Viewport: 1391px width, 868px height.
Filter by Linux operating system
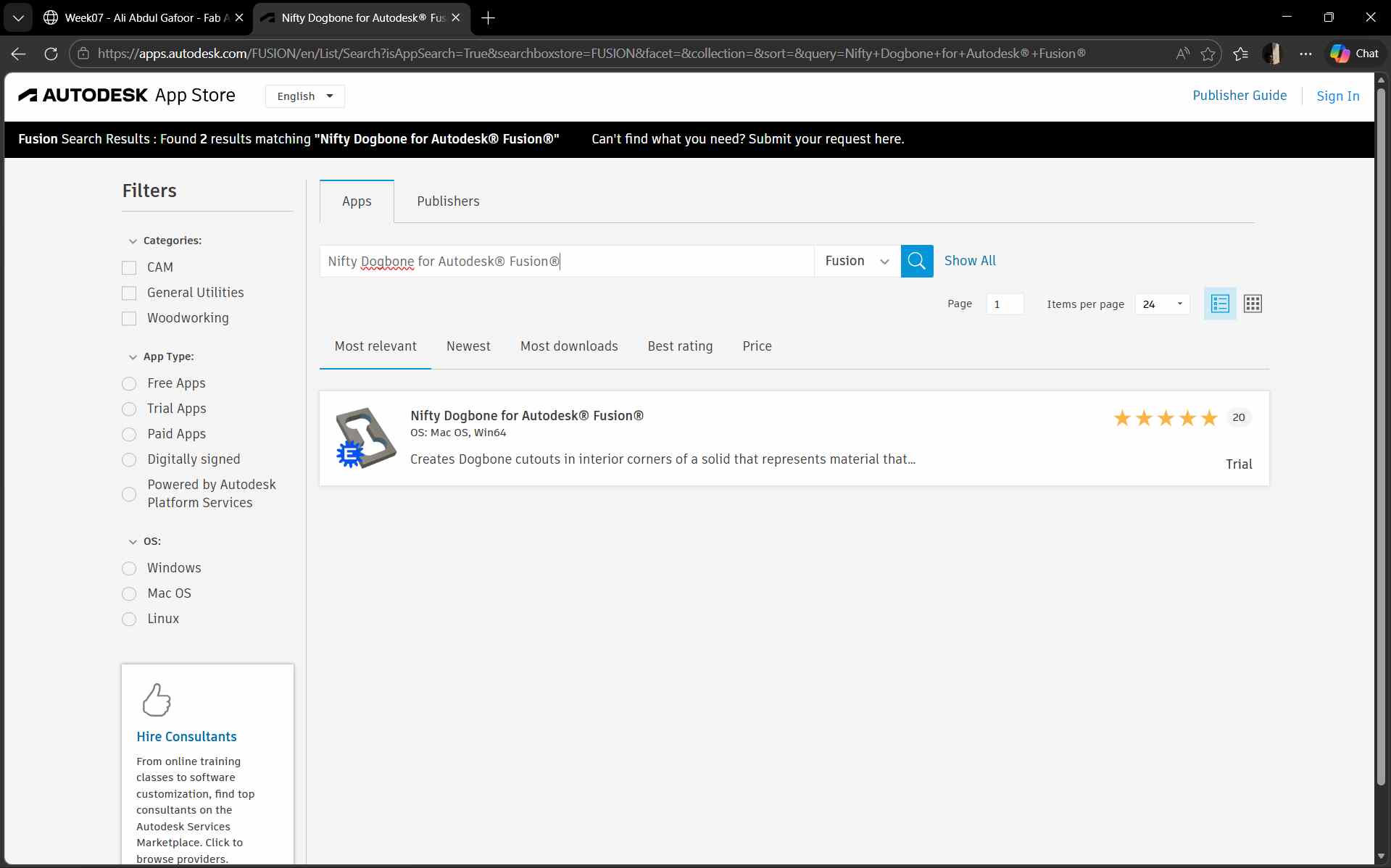(129, 619)
